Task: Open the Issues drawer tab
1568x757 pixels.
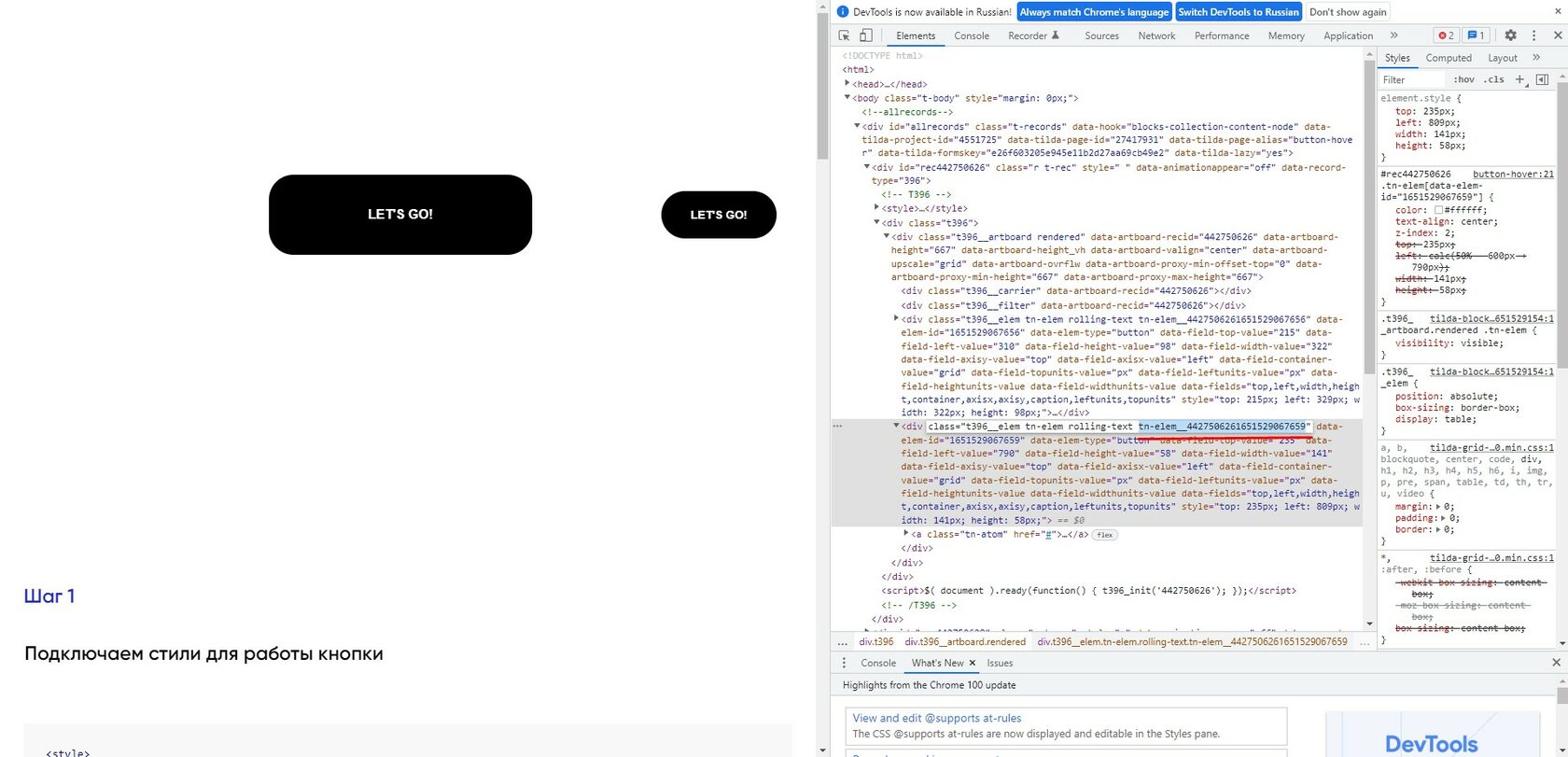Action: [1000, 663]
